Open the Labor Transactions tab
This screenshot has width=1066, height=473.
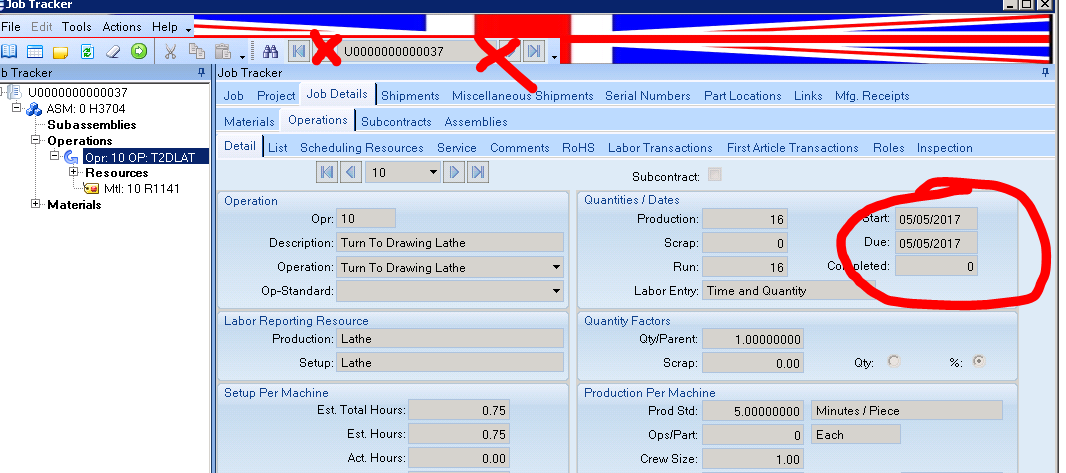[x=660, y=147]
